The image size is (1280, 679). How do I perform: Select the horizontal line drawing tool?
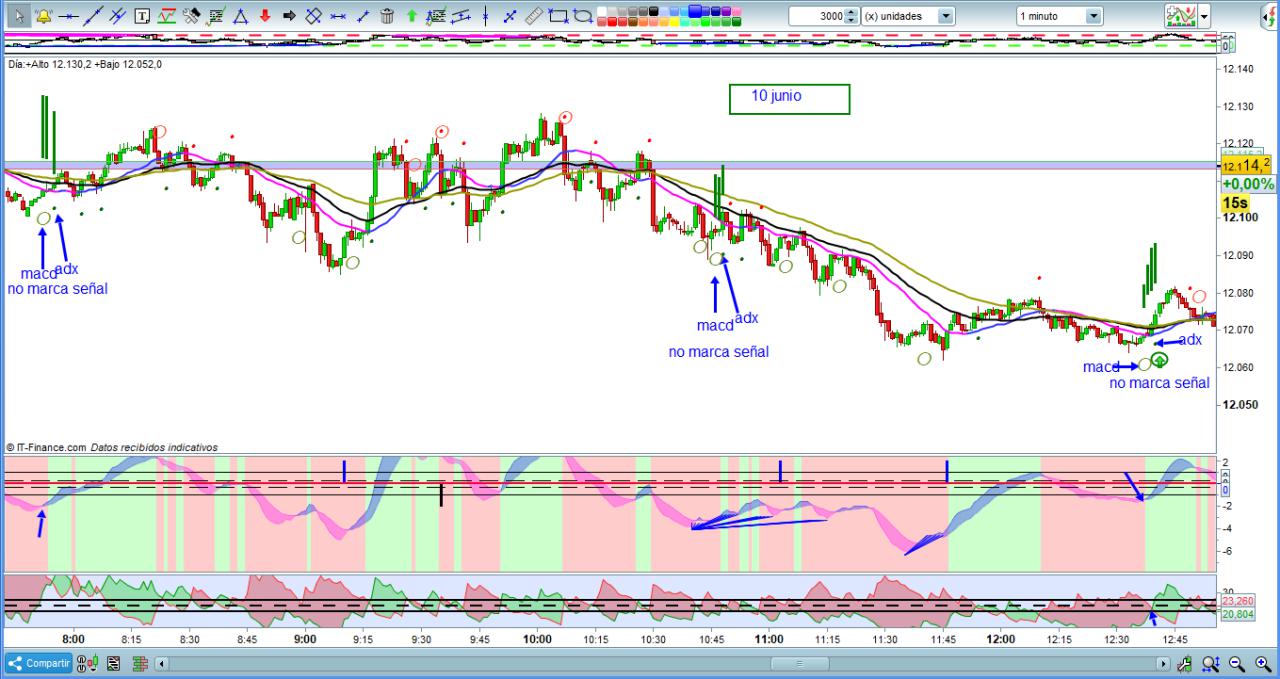pos(68,16)
